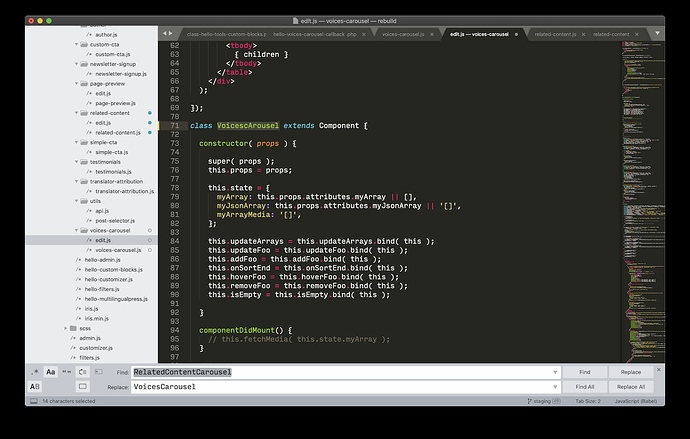Image resolution: width=690 pixels, height=439 pixels.
Task: Open hello-customizer.js file
Action: point(109,279)
